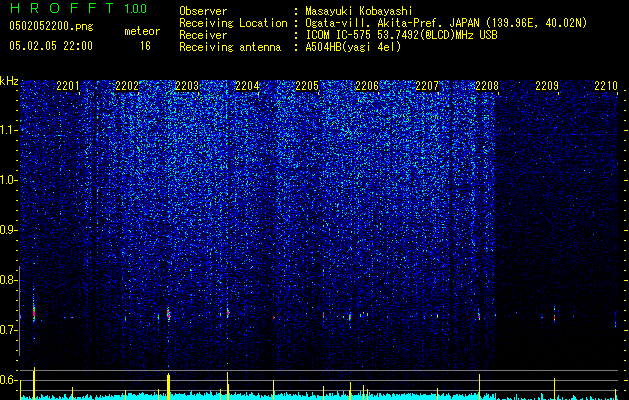Click the 0.8 frequency axis label
Screen dimensions: 629x400
(x=9, y=280)
